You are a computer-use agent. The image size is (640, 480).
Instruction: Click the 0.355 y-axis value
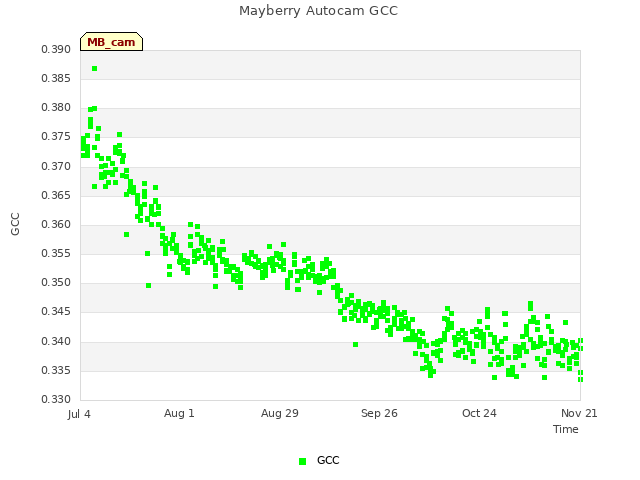56,253
